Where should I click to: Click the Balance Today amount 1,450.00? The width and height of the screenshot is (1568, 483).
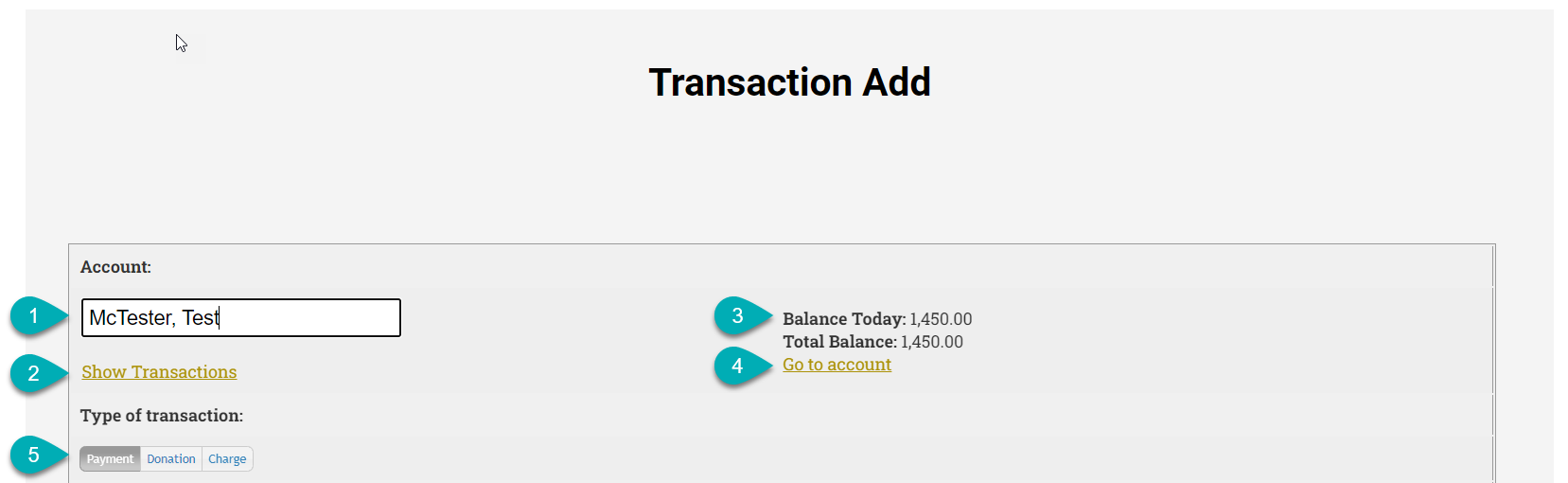941,319
